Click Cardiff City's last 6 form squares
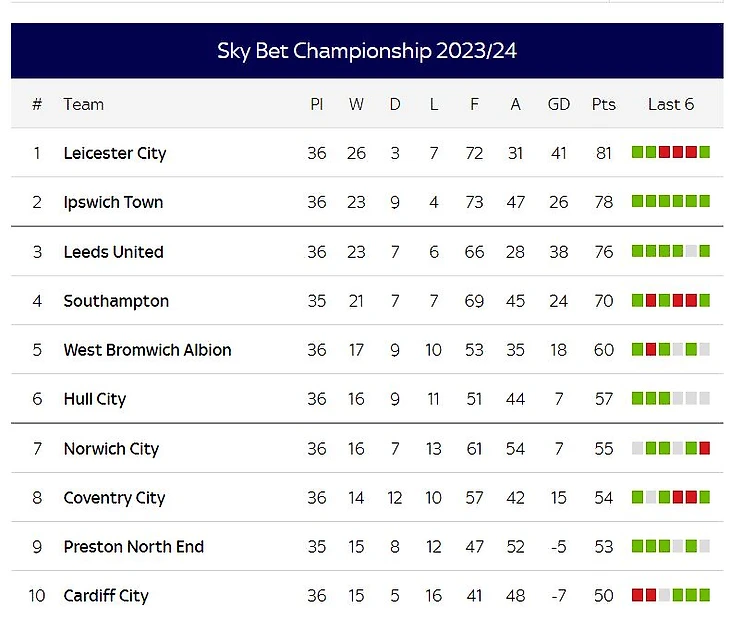This screenshot has width=730, height=618. (x=670, y=596)
